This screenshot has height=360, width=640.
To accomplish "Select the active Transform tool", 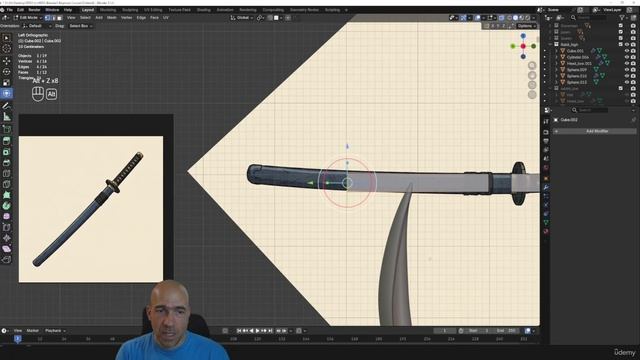I will (7, 94).
